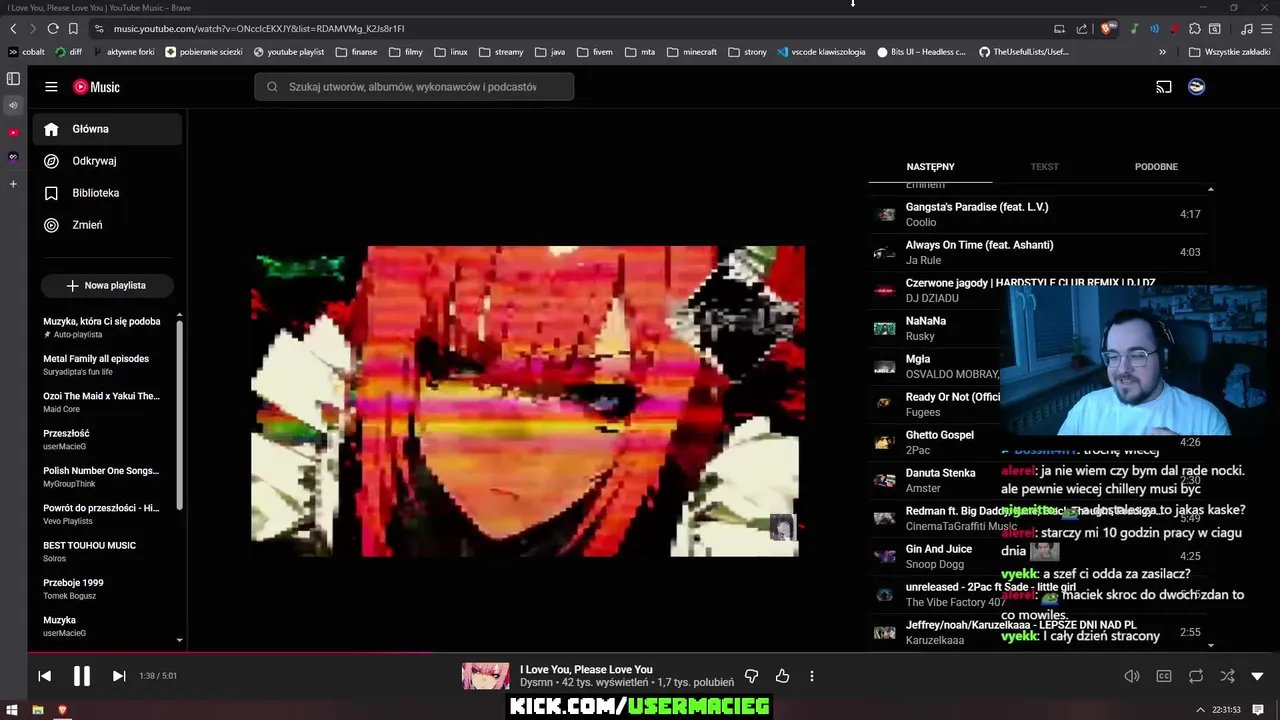Viewport: 1280px width, 720px height.
Task: Switch to the NASTĘPNY tab
Action: click(931, 167)
